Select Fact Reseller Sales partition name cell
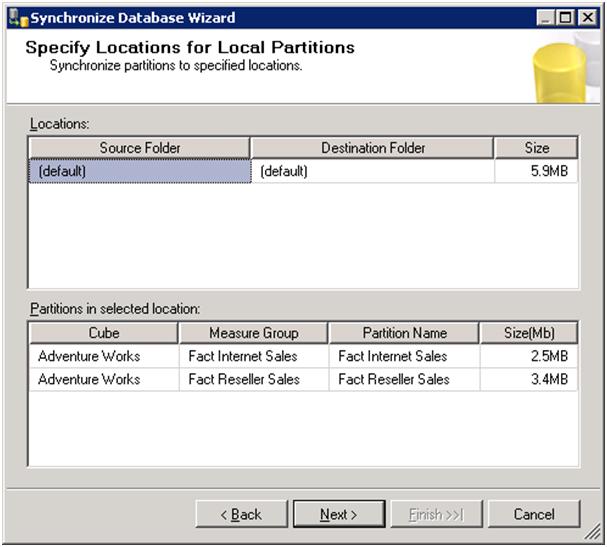The width and height of the screenshot is (607, 547). pos(404,379)
